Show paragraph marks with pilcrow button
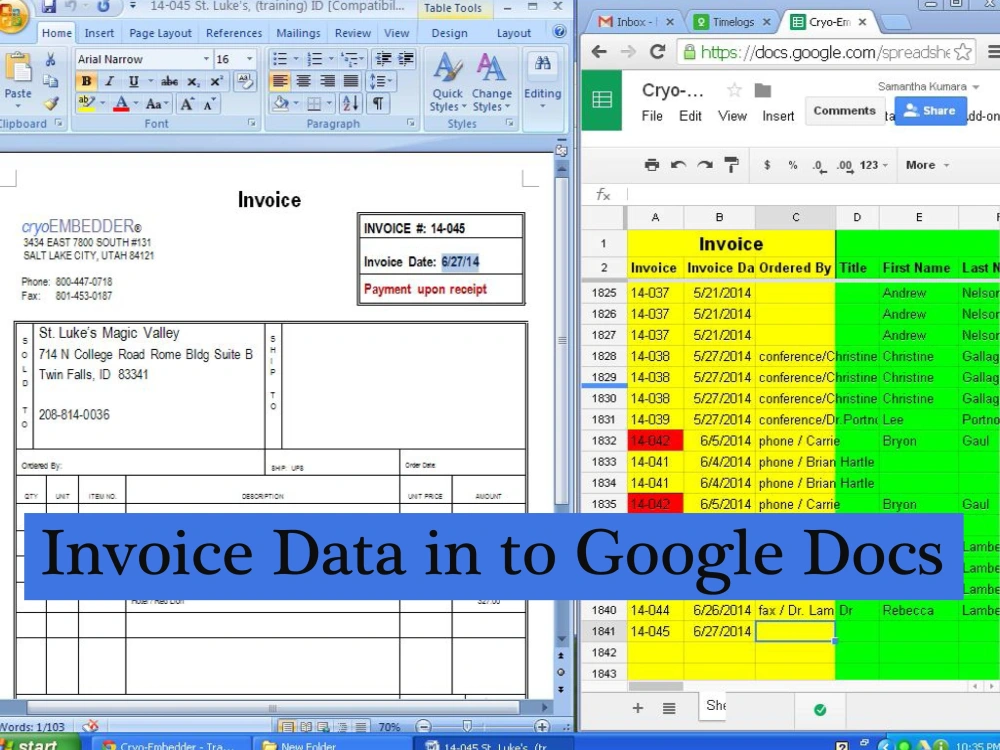The width and height of the screenshot is (1000, 750). coord(378,103)
